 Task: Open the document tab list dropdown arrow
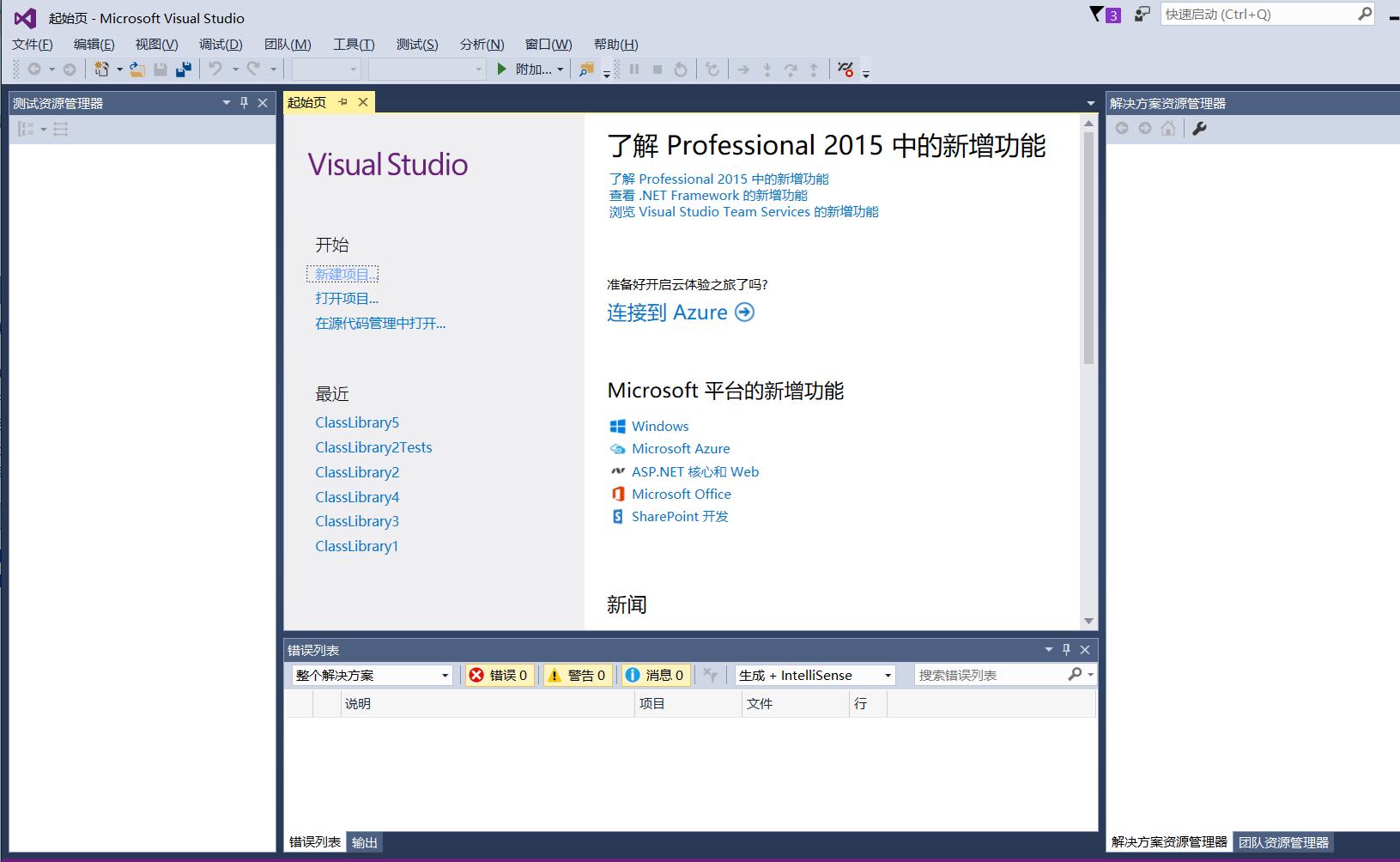(x=1091, y=103)
